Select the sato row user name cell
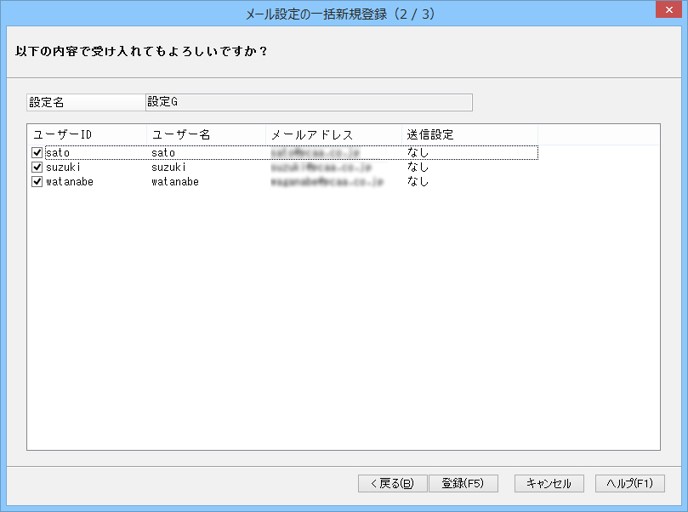Screen dimensions: 688x512 tap(163, 153)
